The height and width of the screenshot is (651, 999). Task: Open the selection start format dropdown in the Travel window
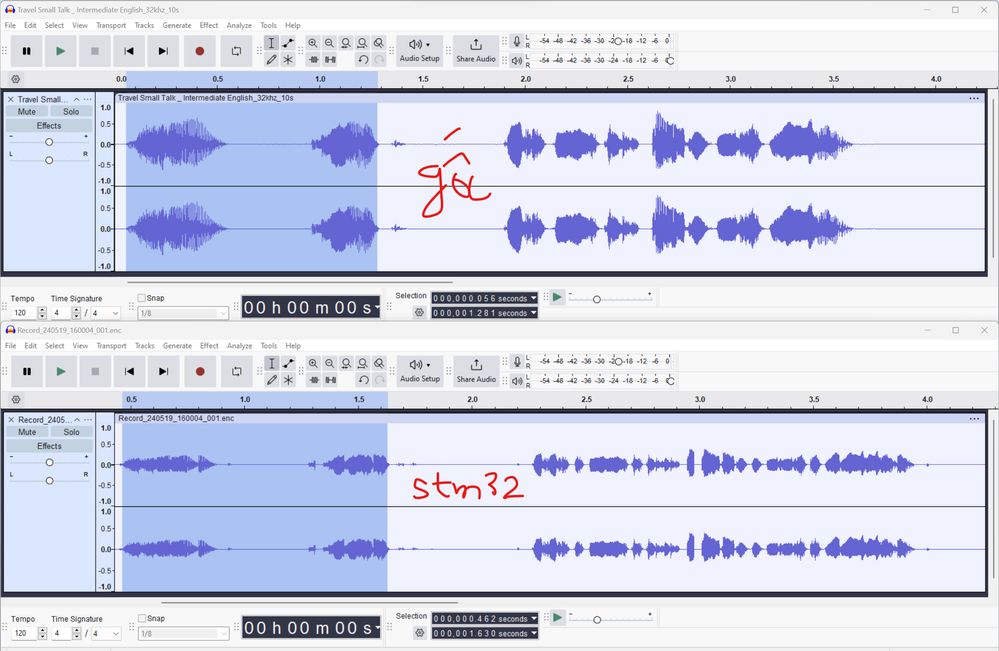[x=534, y=298]
